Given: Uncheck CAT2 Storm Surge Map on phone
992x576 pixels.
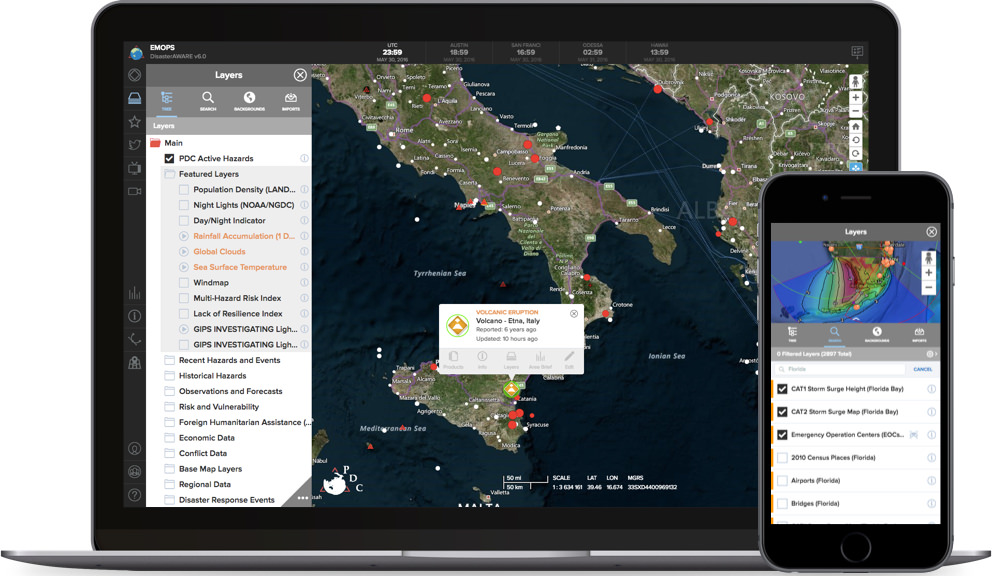Looking at the screenshot, I should pyautogui.click(x=783, y=412).
